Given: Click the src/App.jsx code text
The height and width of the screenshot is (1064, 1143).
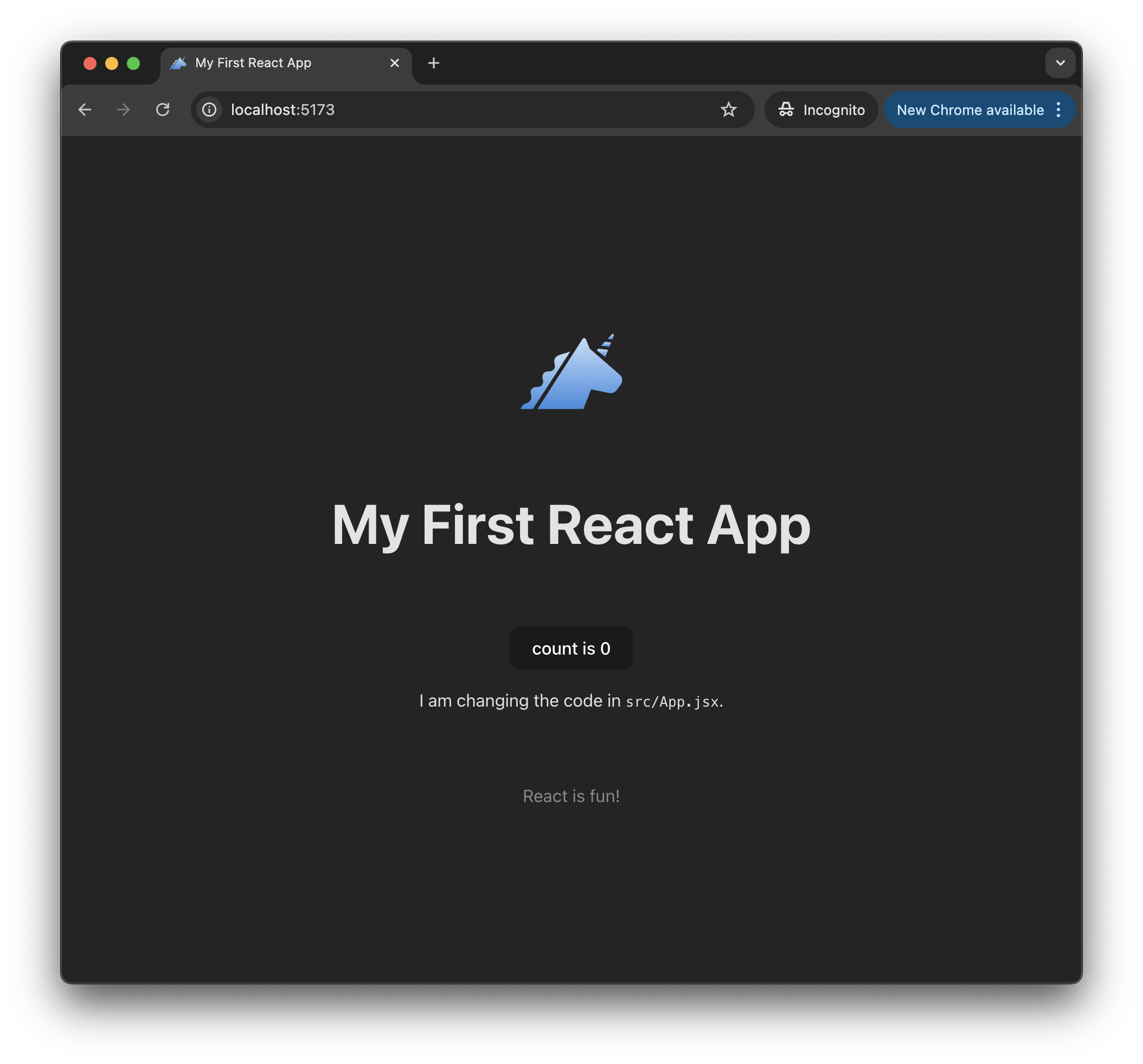Looking at the screenshot, I should tap(672, 702).
